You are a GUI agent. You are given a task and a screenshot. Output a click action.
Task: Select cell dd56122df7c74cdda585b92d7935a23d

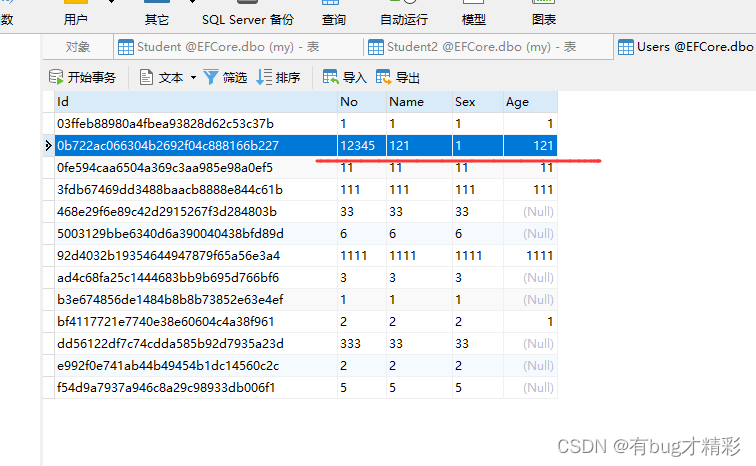point(196,344)
